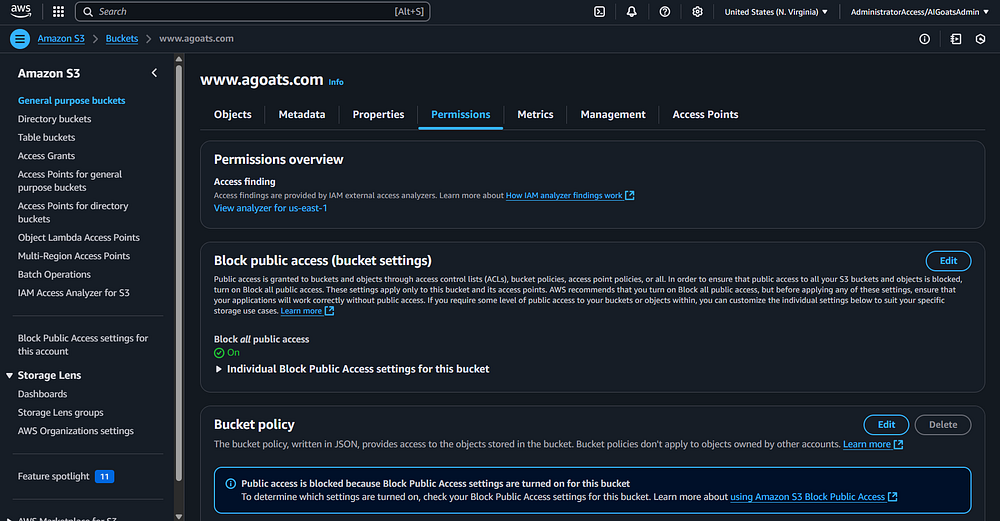The height and width of the screenshot is (521, 1000).
Task: Click the AWS logo home icon
Action: (x=22, y=12)
